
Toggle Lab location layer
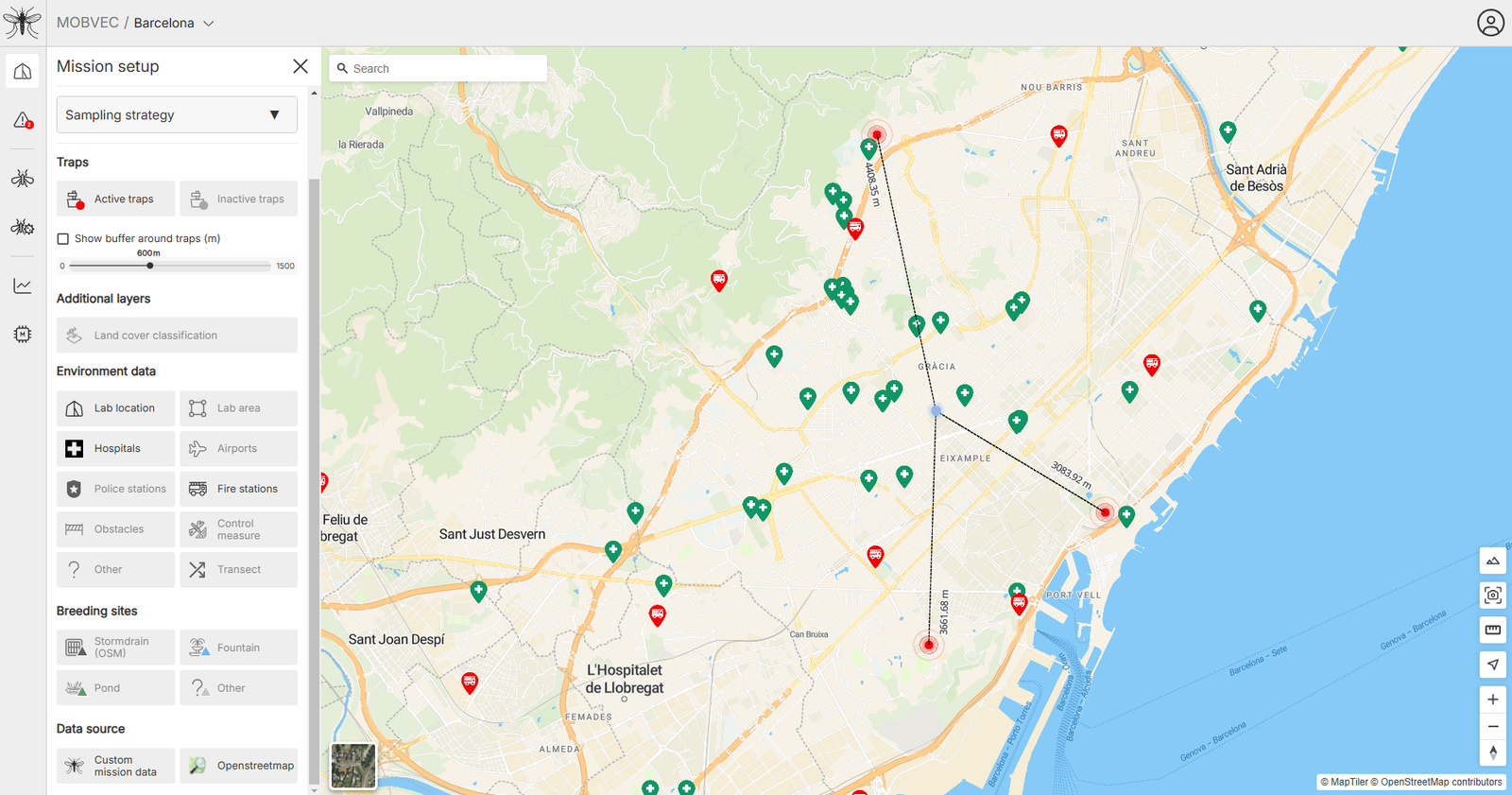click(x=115, y=408)
